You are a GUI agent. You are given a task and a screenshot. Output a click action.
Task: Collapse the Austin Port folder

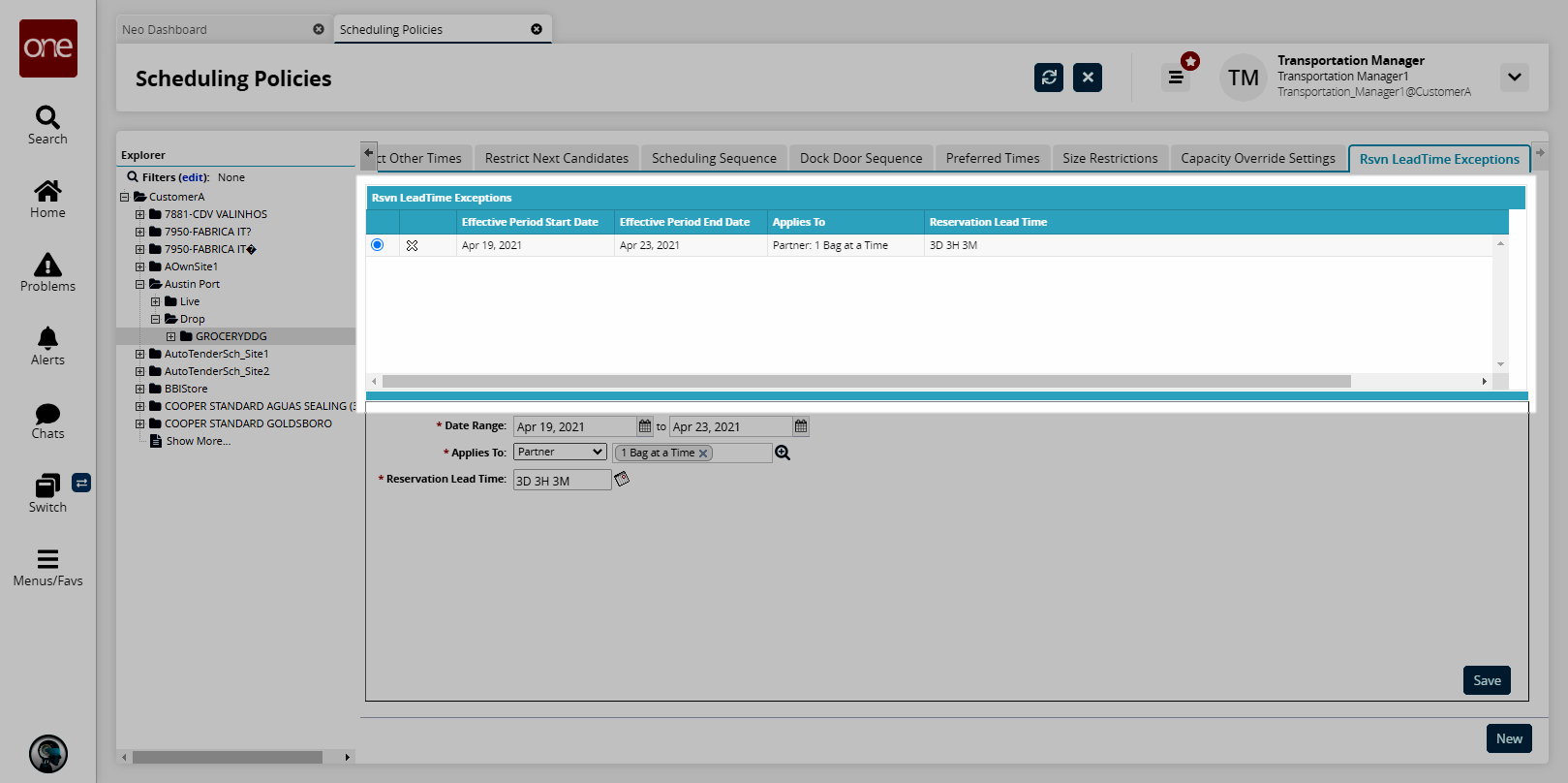(x=140, y=285)
